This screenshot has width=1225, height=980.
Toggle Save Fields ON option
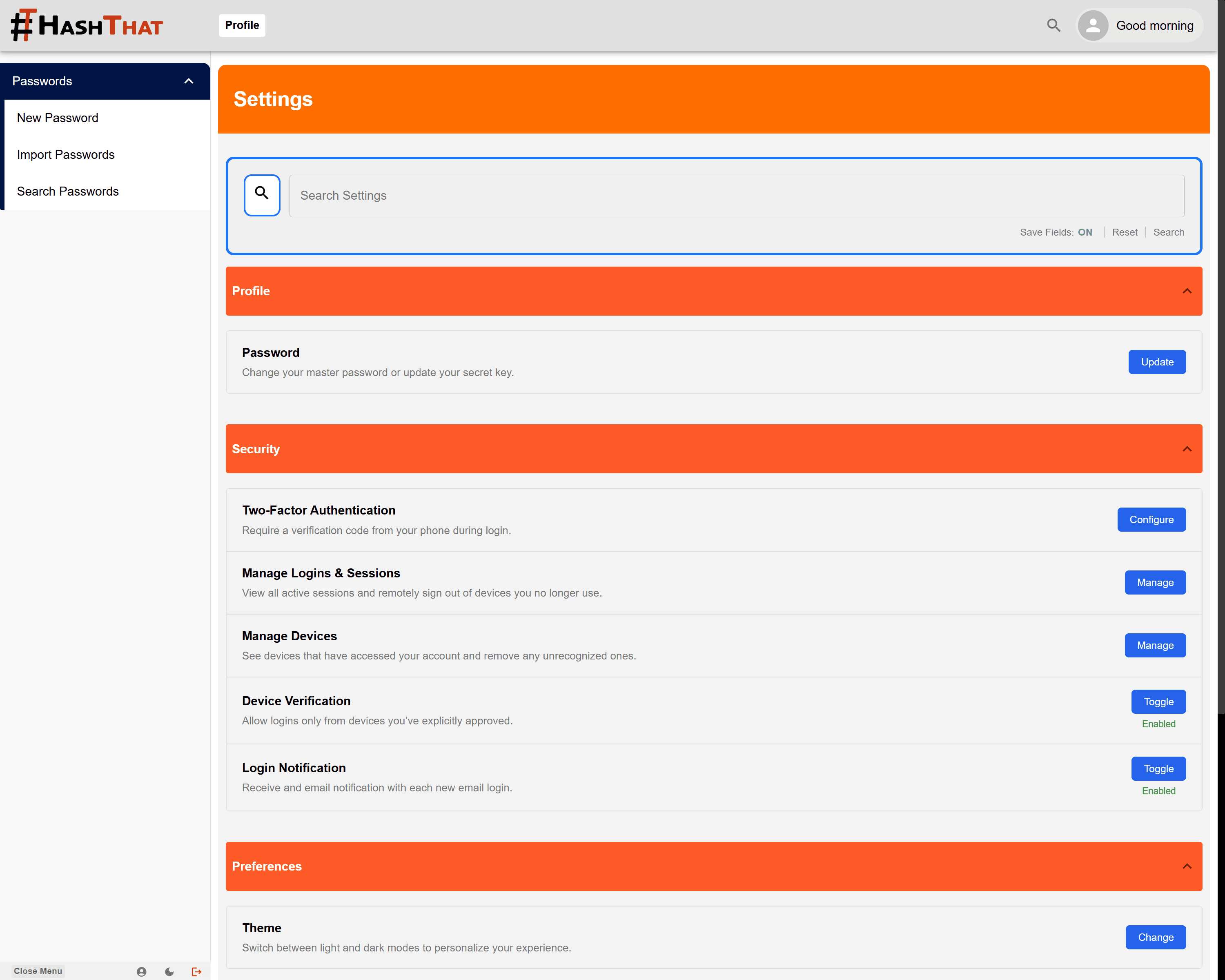coord(1084,232)
